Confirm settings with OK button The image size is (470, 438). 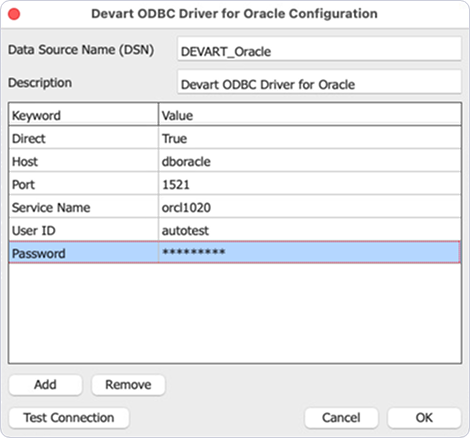tap(424, 418)
